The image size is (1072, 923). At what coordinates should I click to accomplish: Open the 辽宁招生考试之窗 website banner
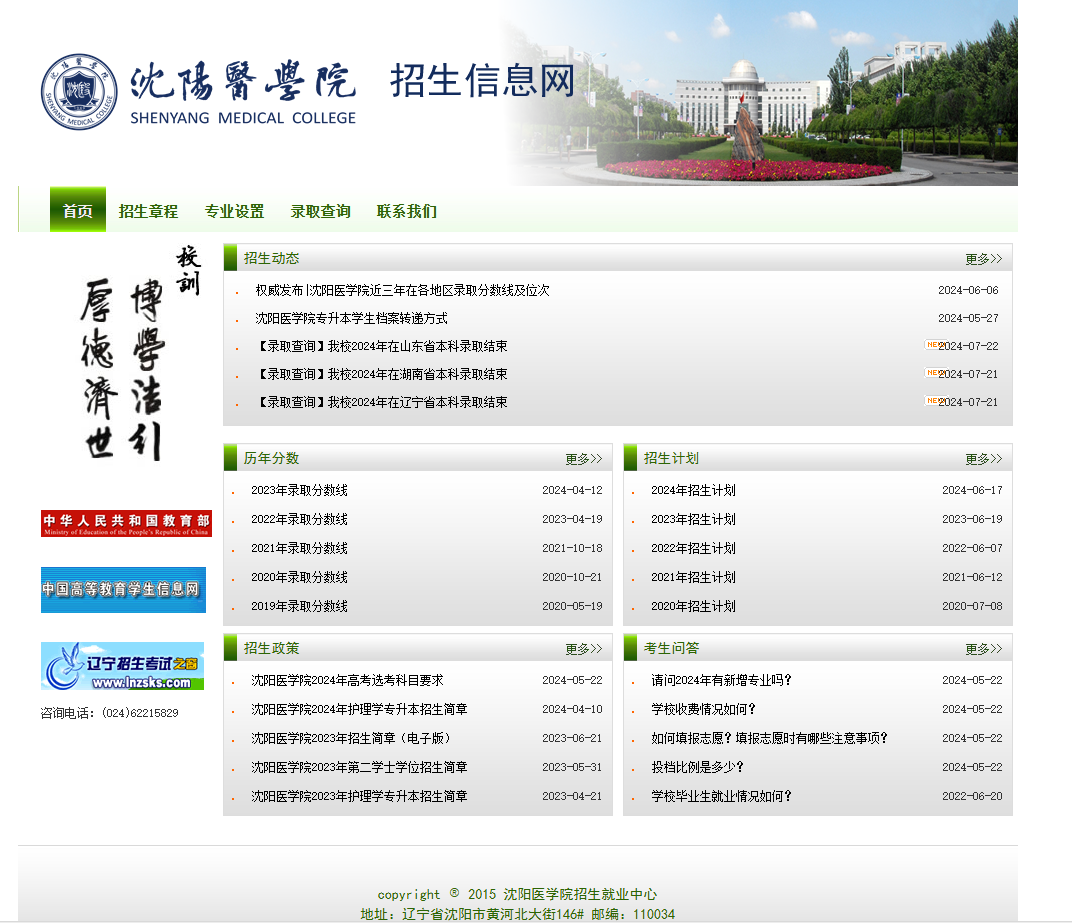(122, 665)
